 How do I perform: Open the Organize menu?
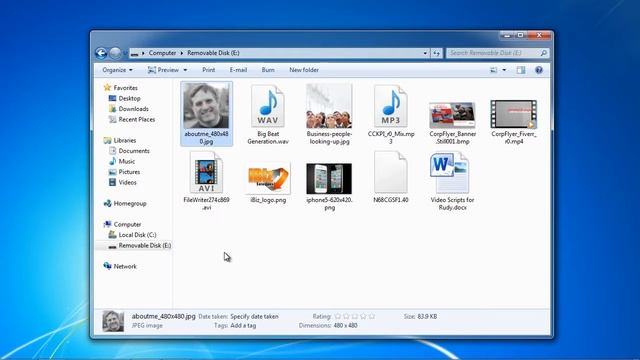(x=117, y=70)
